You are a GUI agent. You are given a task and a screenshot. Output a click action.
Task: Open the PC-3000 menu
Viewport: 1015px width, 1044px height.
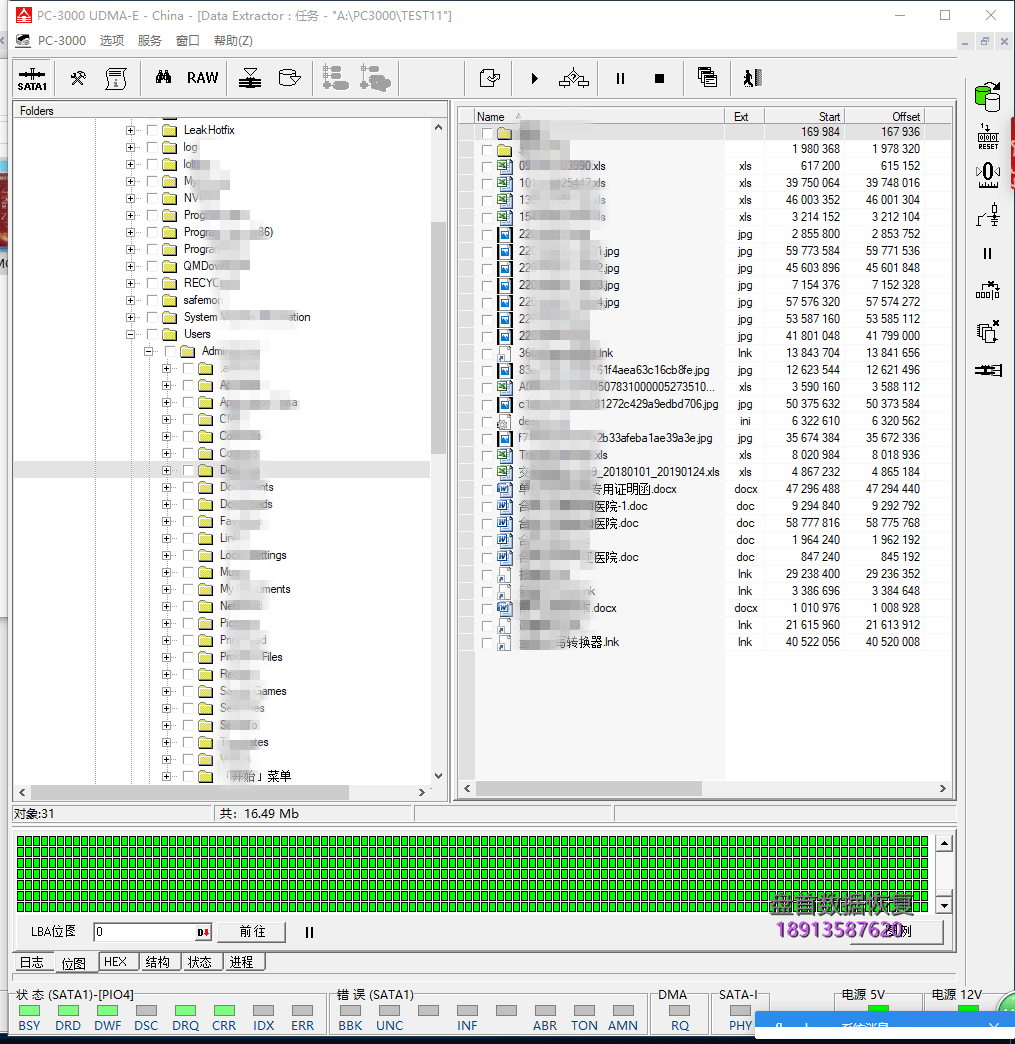point(61,41)
